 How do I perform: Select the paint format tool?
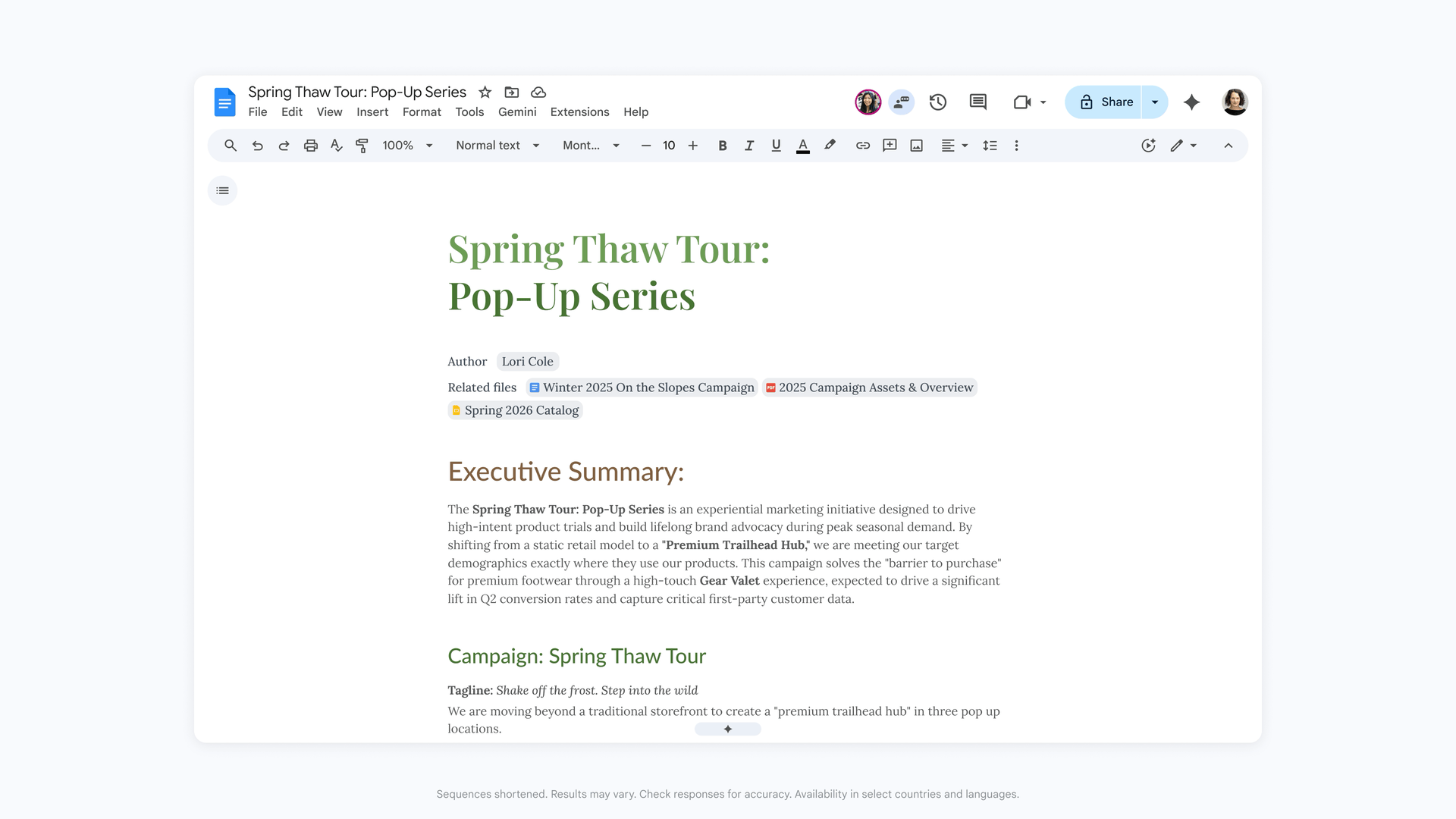coord(362,145)
